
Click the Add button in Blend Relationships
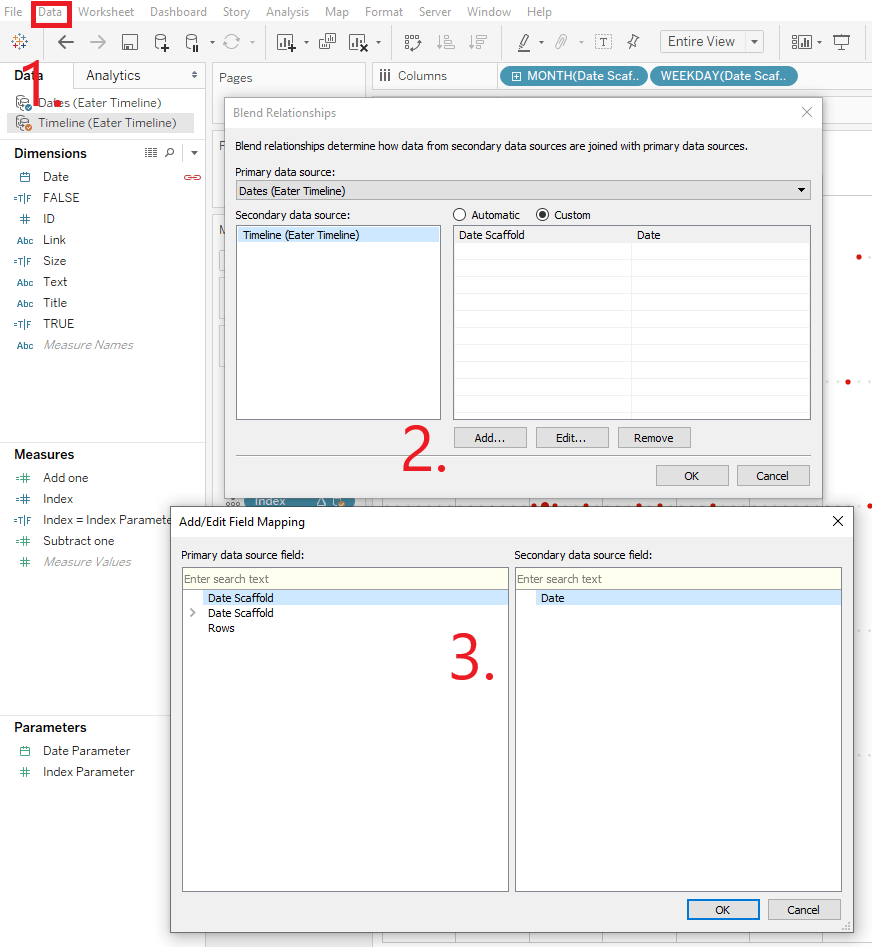[x=490, y=437]
